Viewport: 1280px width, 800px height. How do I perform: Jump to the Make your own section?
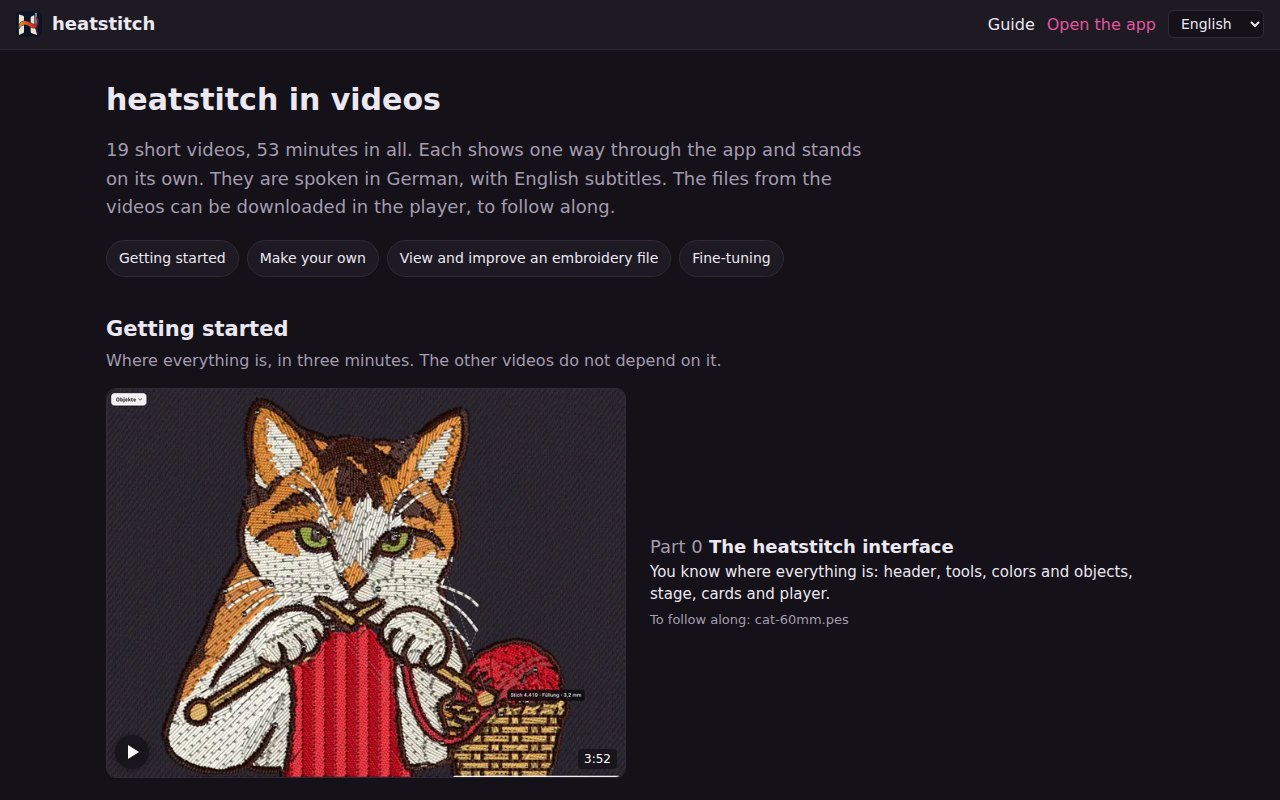[x=313, y=258]
